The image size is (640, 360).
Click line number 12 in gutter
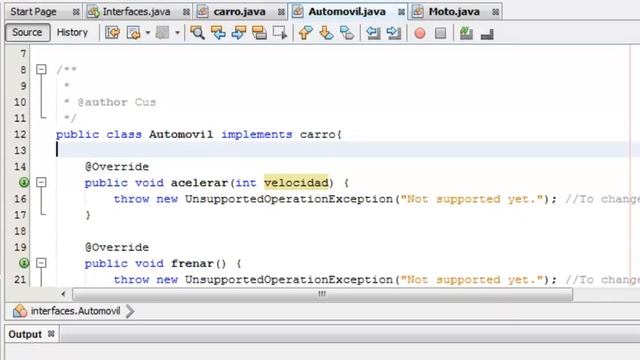coord(20,134)
